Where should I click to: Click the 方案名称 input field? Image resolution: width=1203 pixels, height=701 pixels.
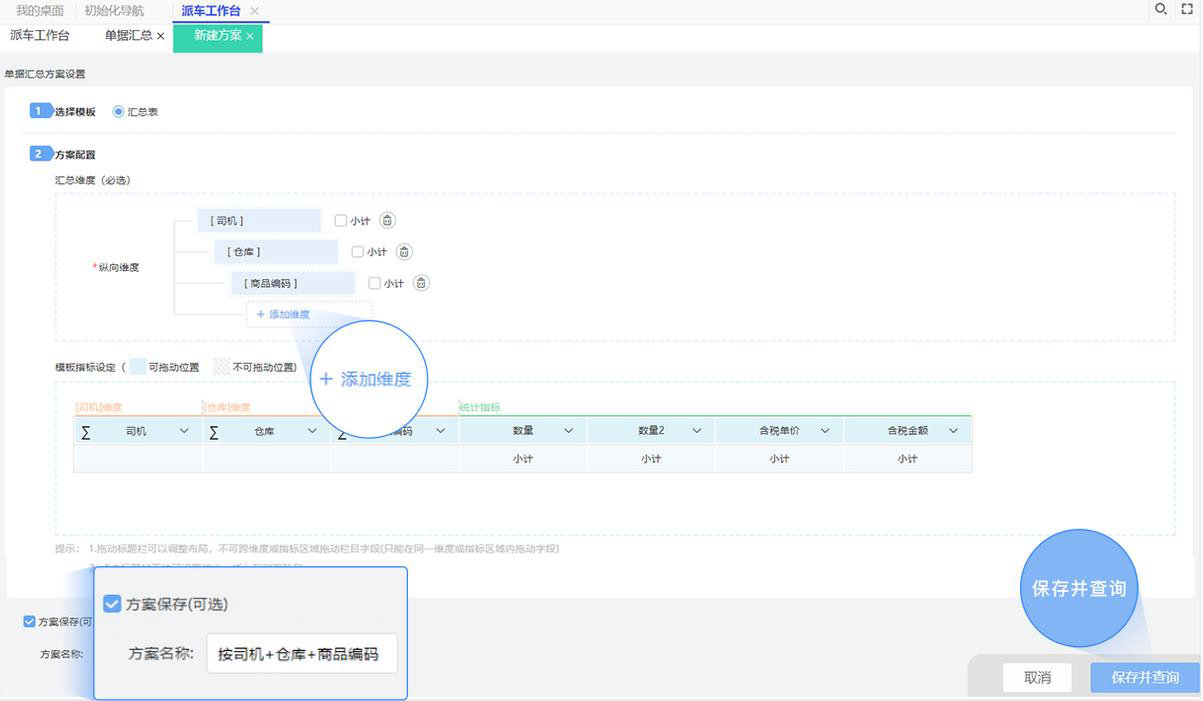click(x=301, y=654)
